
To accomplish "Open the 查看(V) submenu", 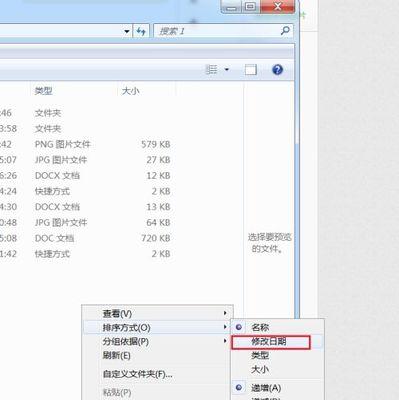I will (157, 313).
